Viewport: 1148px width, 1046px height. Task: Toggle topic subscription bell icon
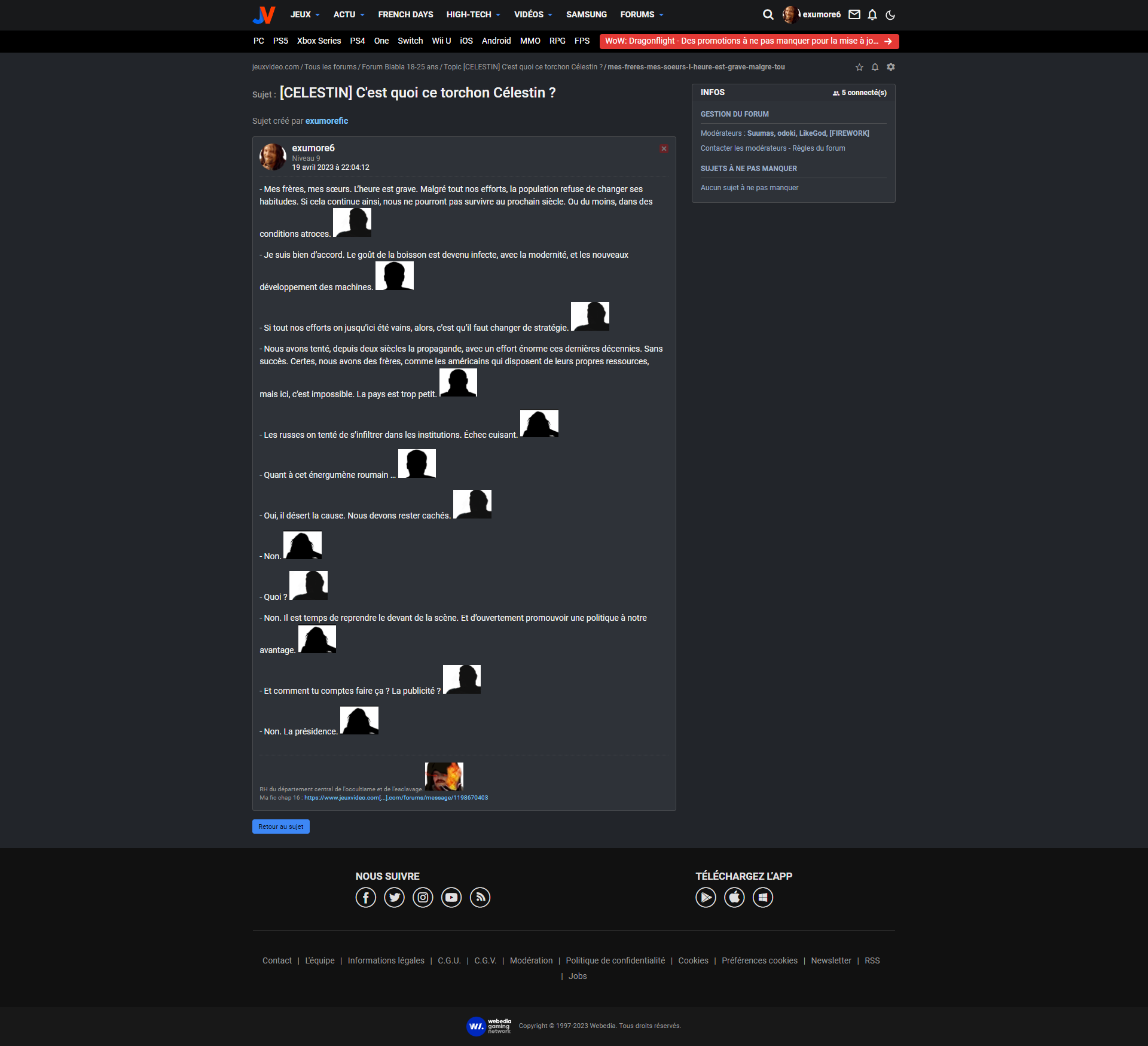tap(875, 67)
